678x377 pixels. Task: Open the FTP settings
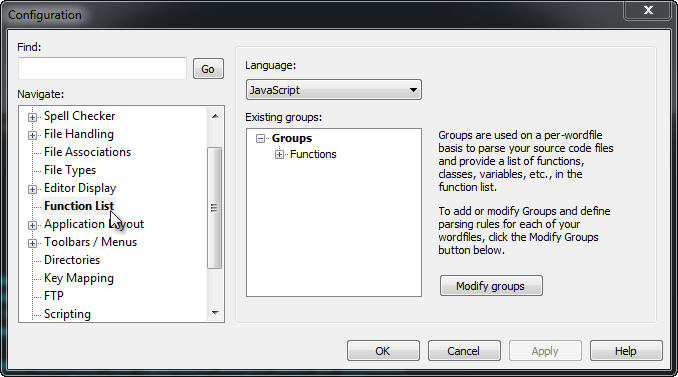54,296
